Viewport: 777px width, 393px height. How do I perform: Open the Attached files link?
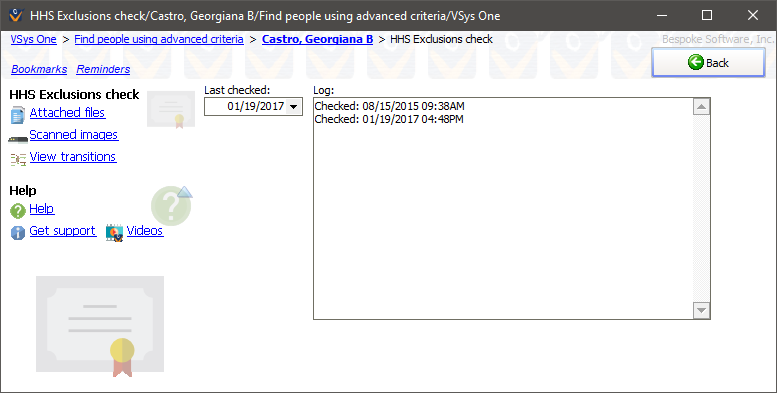(67, 113)
